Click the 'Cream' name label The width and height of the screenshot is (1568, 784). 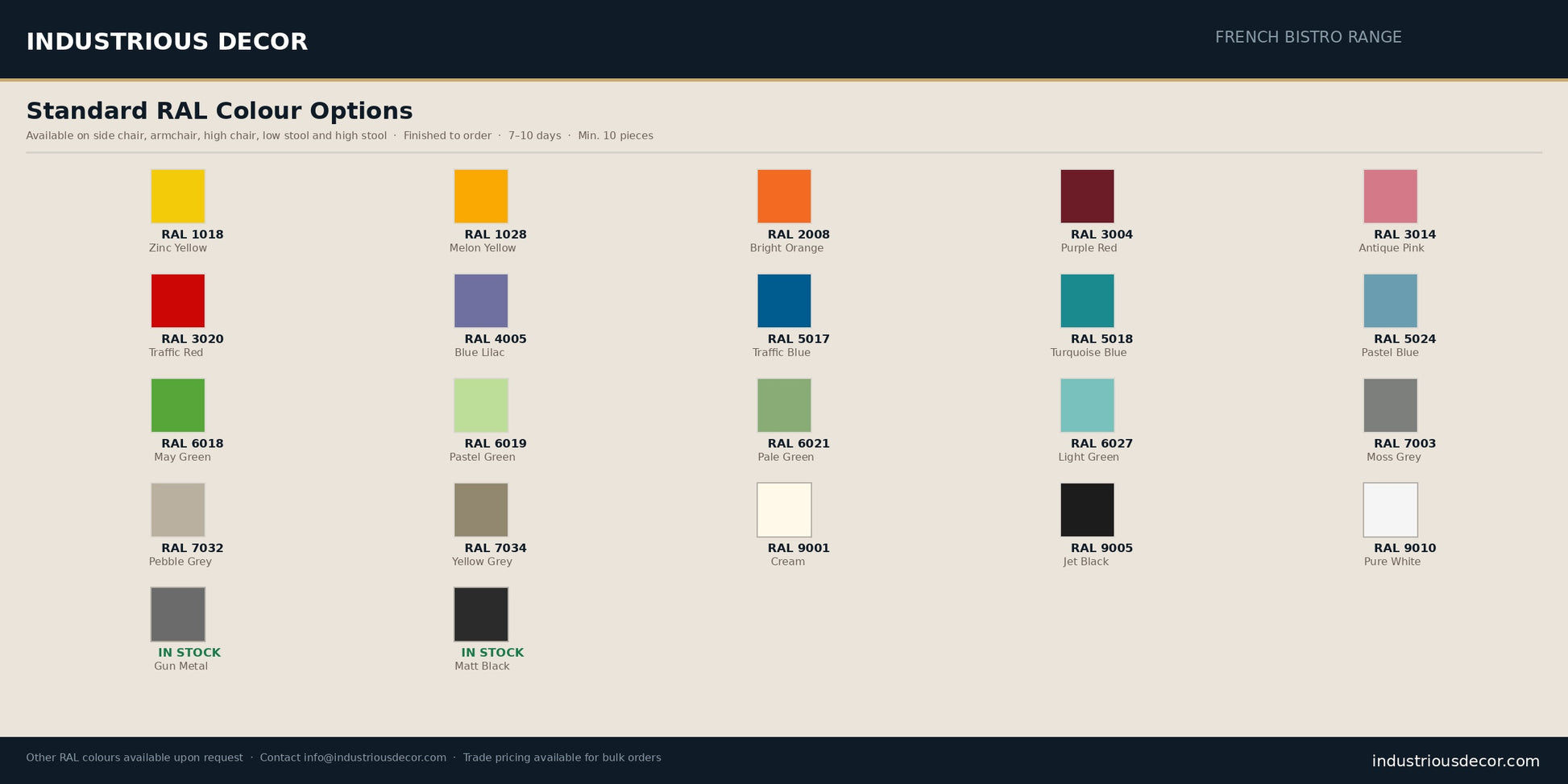point(788,562)
